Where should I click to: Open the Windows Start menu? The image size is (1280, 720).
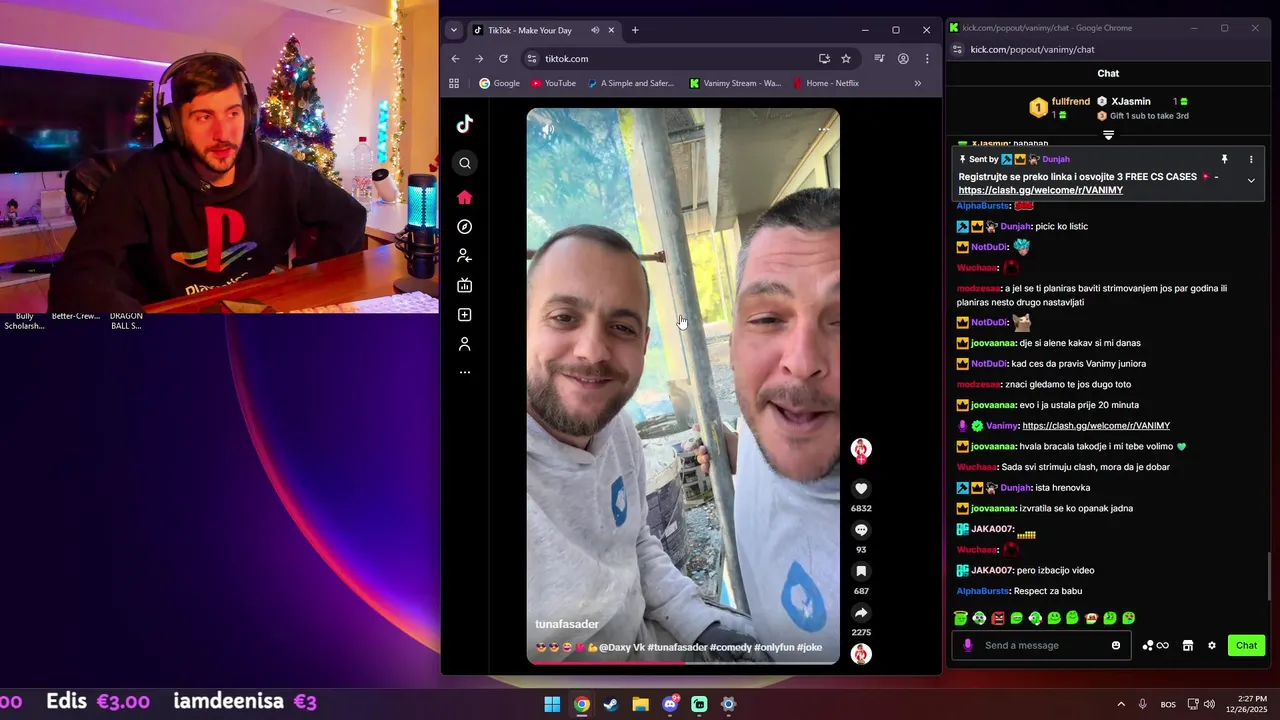552,704
